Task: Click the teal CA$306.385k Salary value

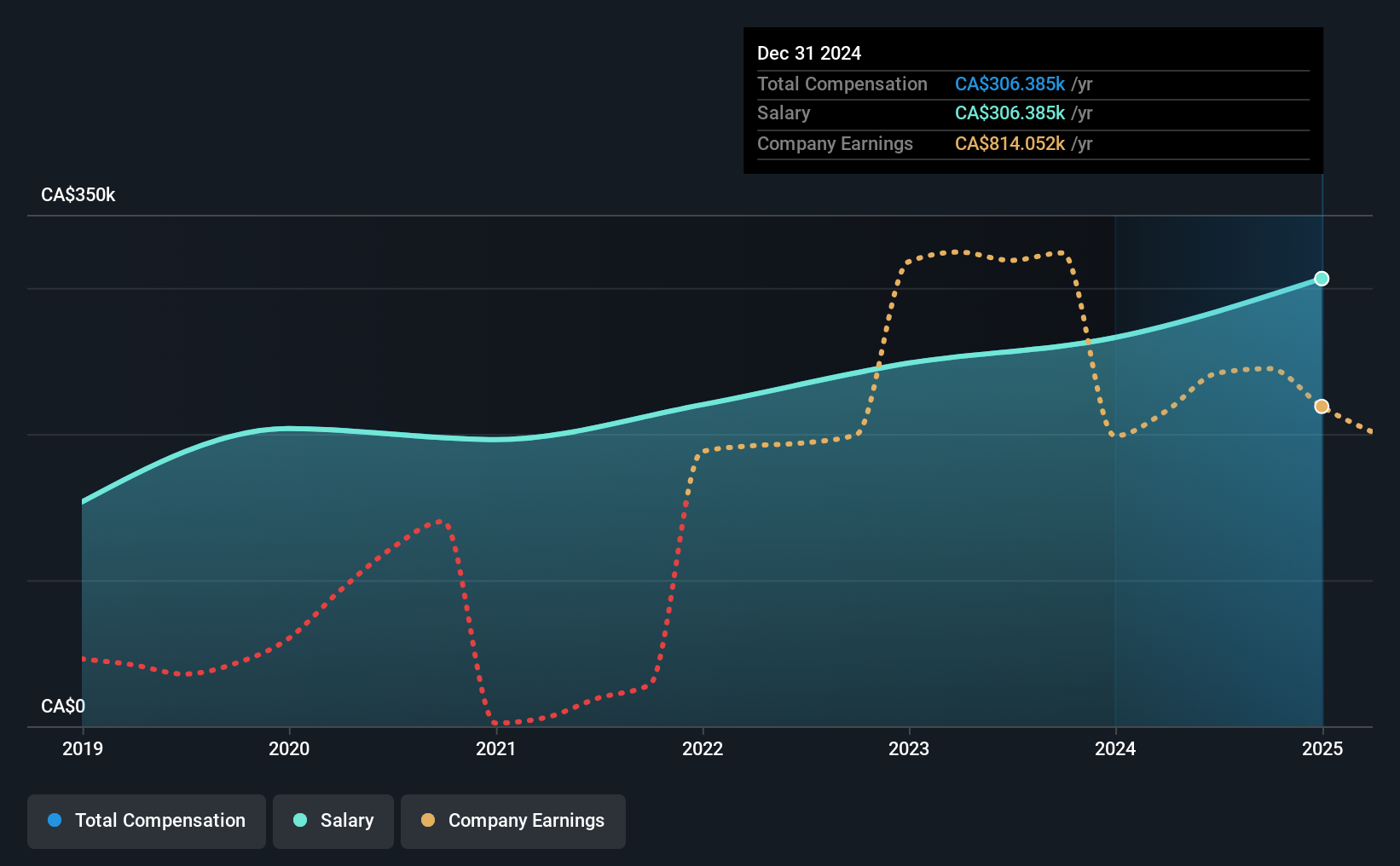Action: 1010,113
